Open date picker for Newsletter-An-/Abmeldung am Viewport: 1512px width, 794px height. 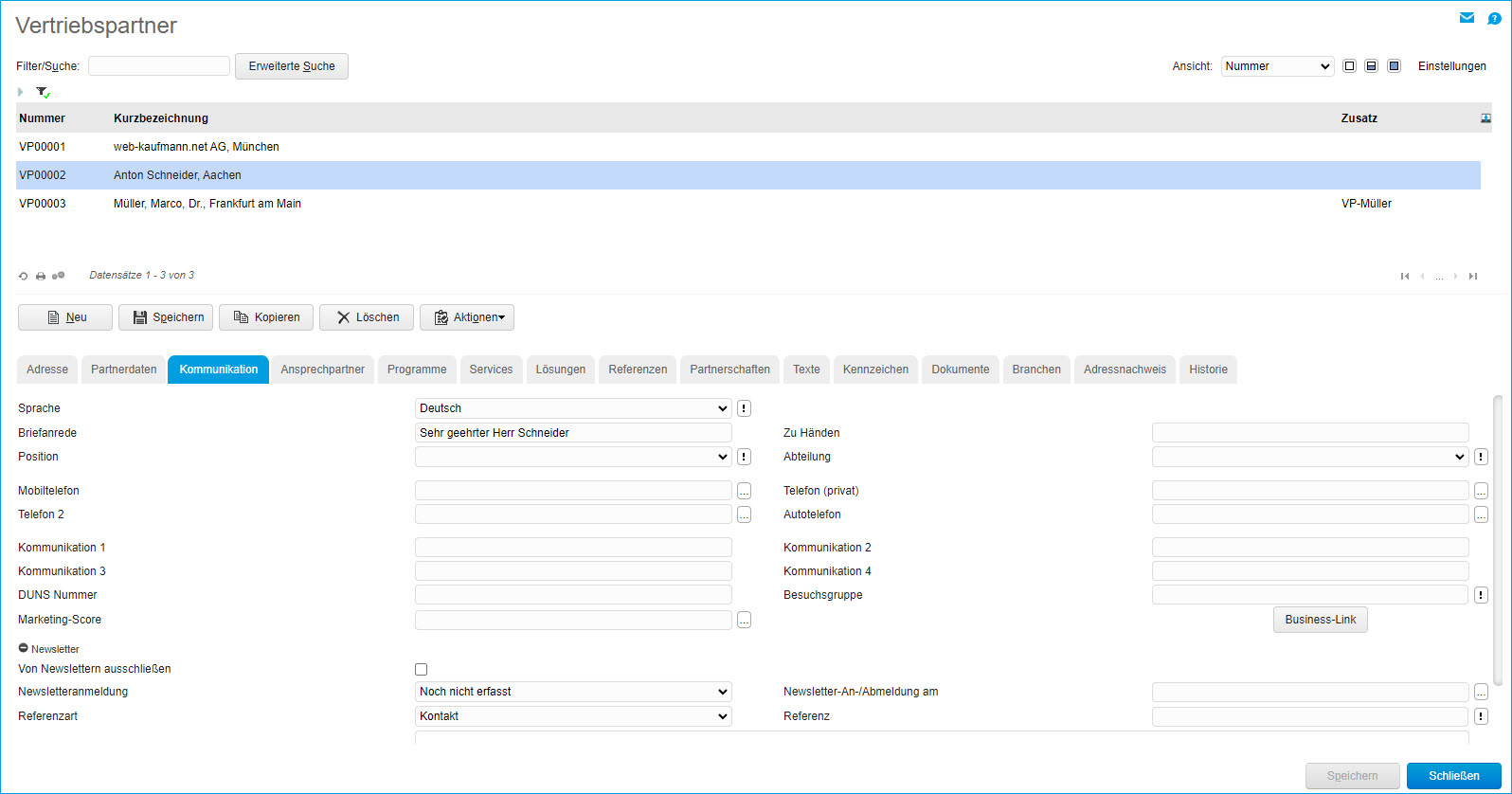pos(1481,692)
